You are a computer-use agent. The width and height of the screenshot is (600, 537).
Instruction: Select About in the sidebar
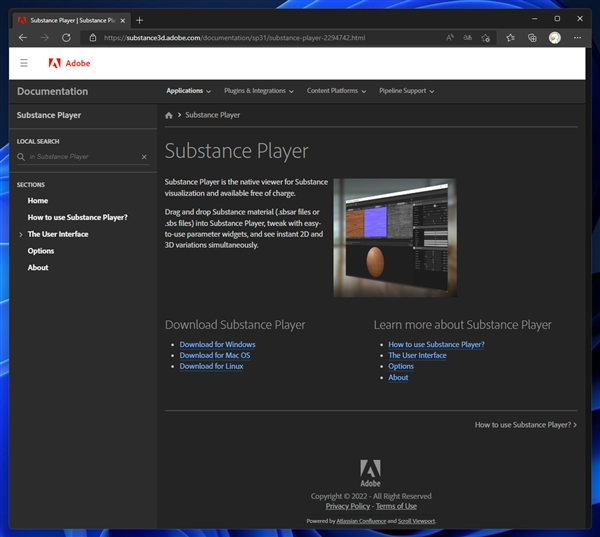tap(38, 268)
